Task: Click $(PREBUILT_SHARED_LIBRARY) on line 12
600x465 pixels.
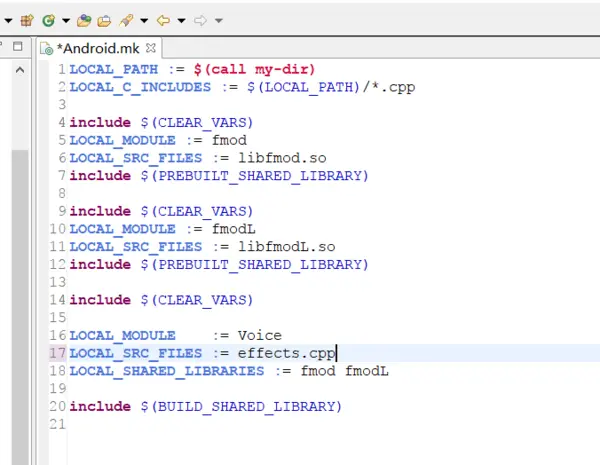Action: (254, 264)
